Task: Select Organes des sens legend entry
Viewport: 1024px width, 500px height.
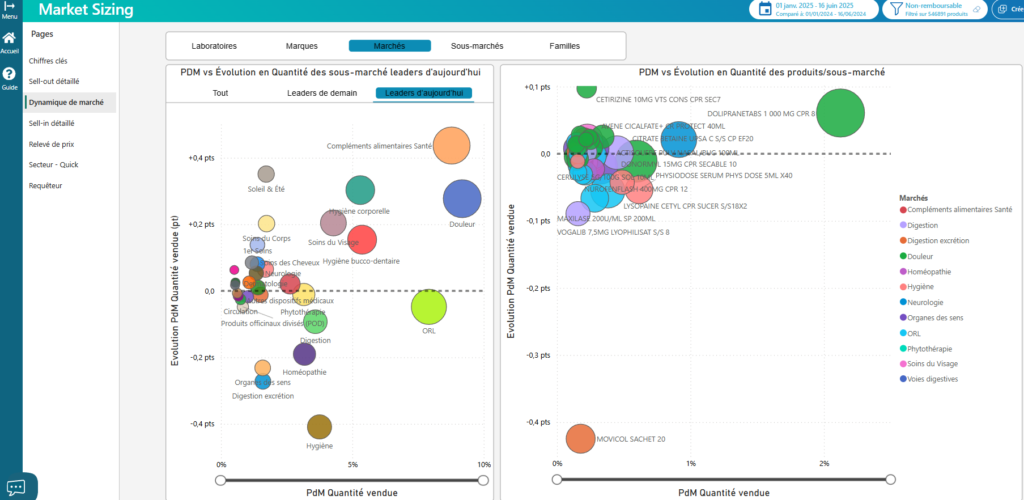Action: point(931,318)
